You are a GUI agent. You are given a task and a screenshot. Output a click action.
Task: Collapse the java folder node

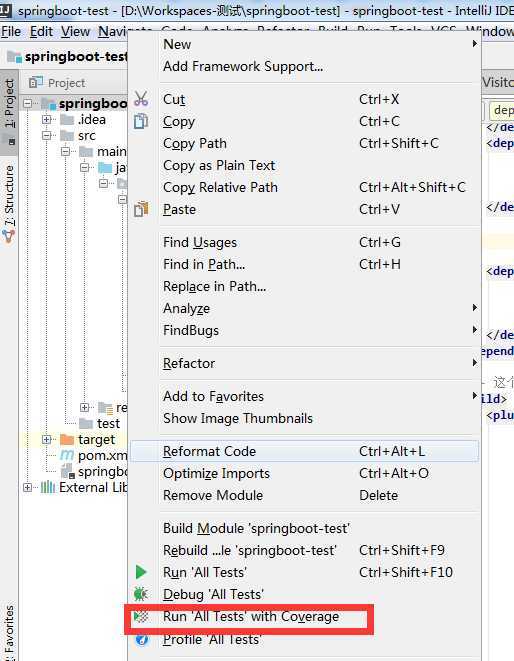84,168
